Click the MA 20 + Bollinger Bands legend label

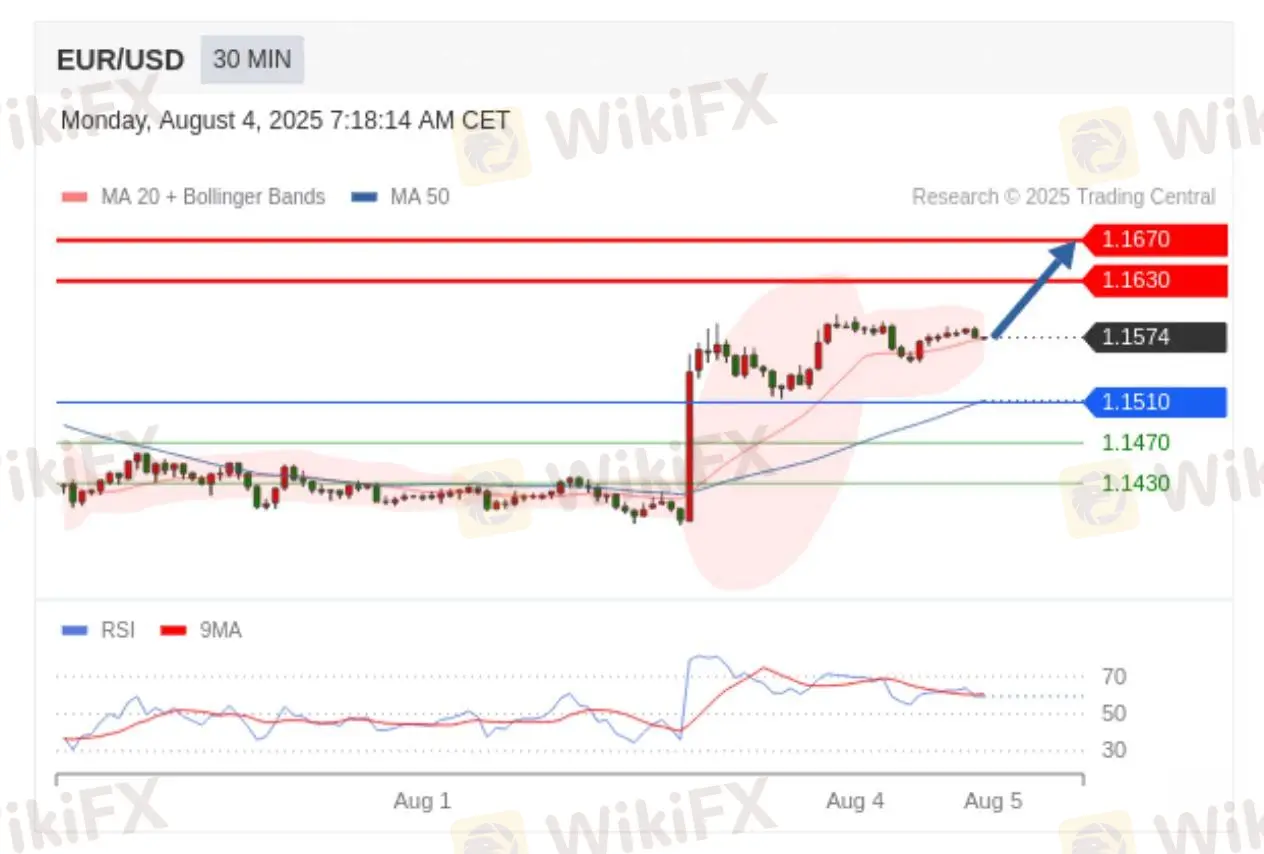pos(213,197)
